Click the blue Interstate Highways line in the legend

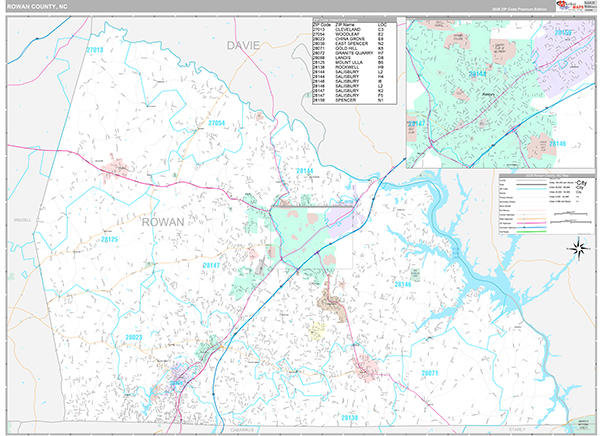click(x=532, y=227)
